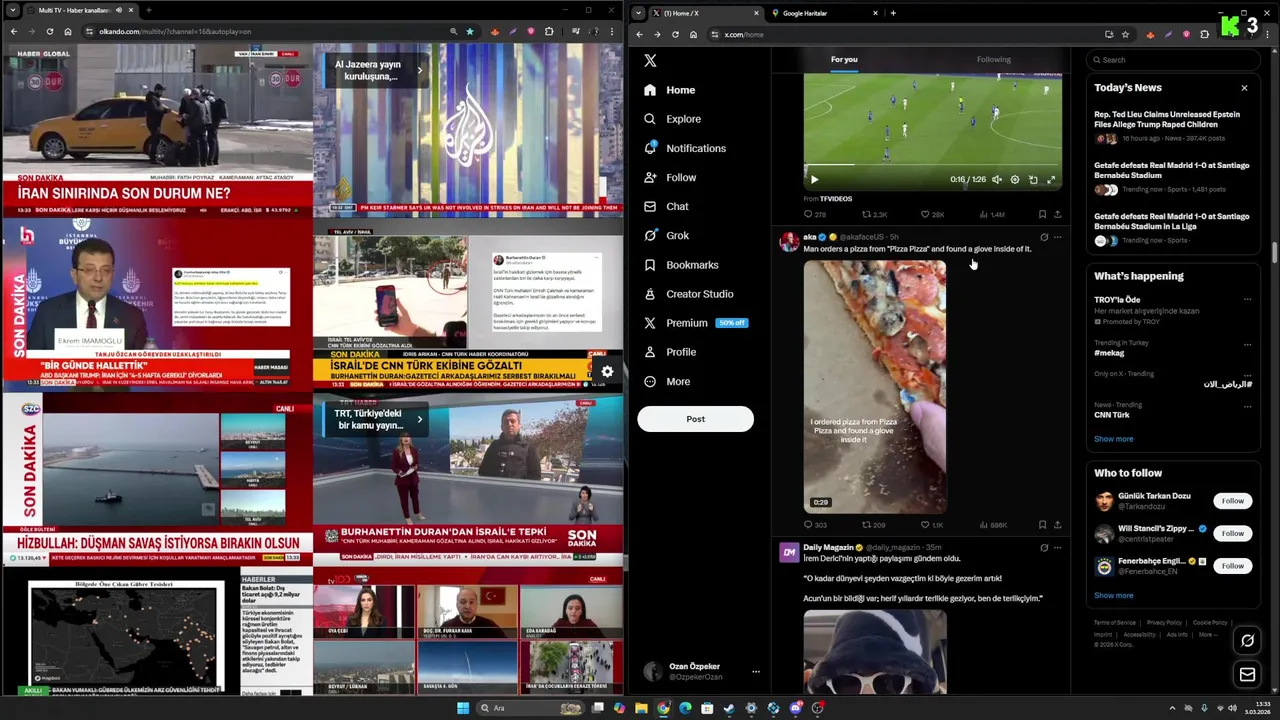Screen dimensions: 1280x720
Task: Follow Günlük Tarkan Dozu
Action: [x=1232, y=501]
